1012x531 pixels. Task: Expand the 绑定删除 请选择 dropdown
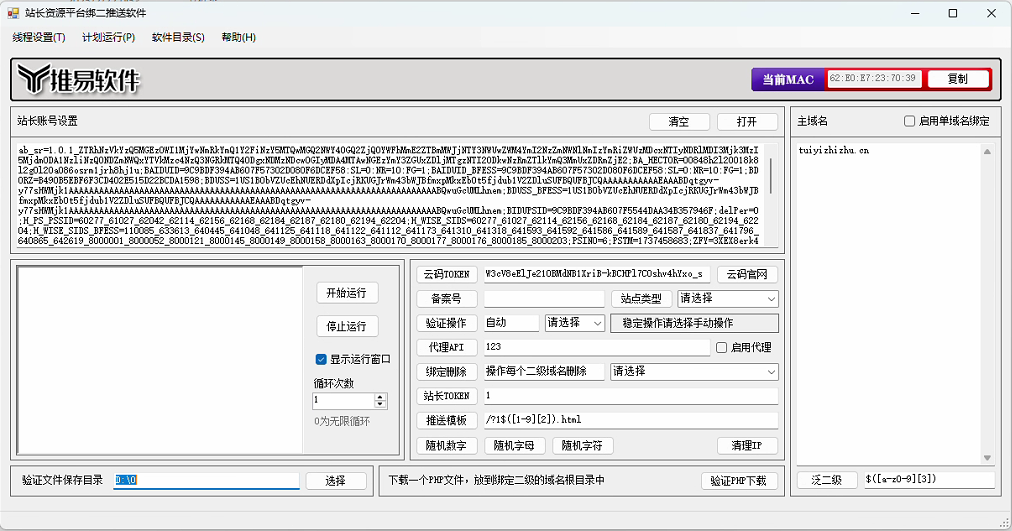click(x=694, y=372)
